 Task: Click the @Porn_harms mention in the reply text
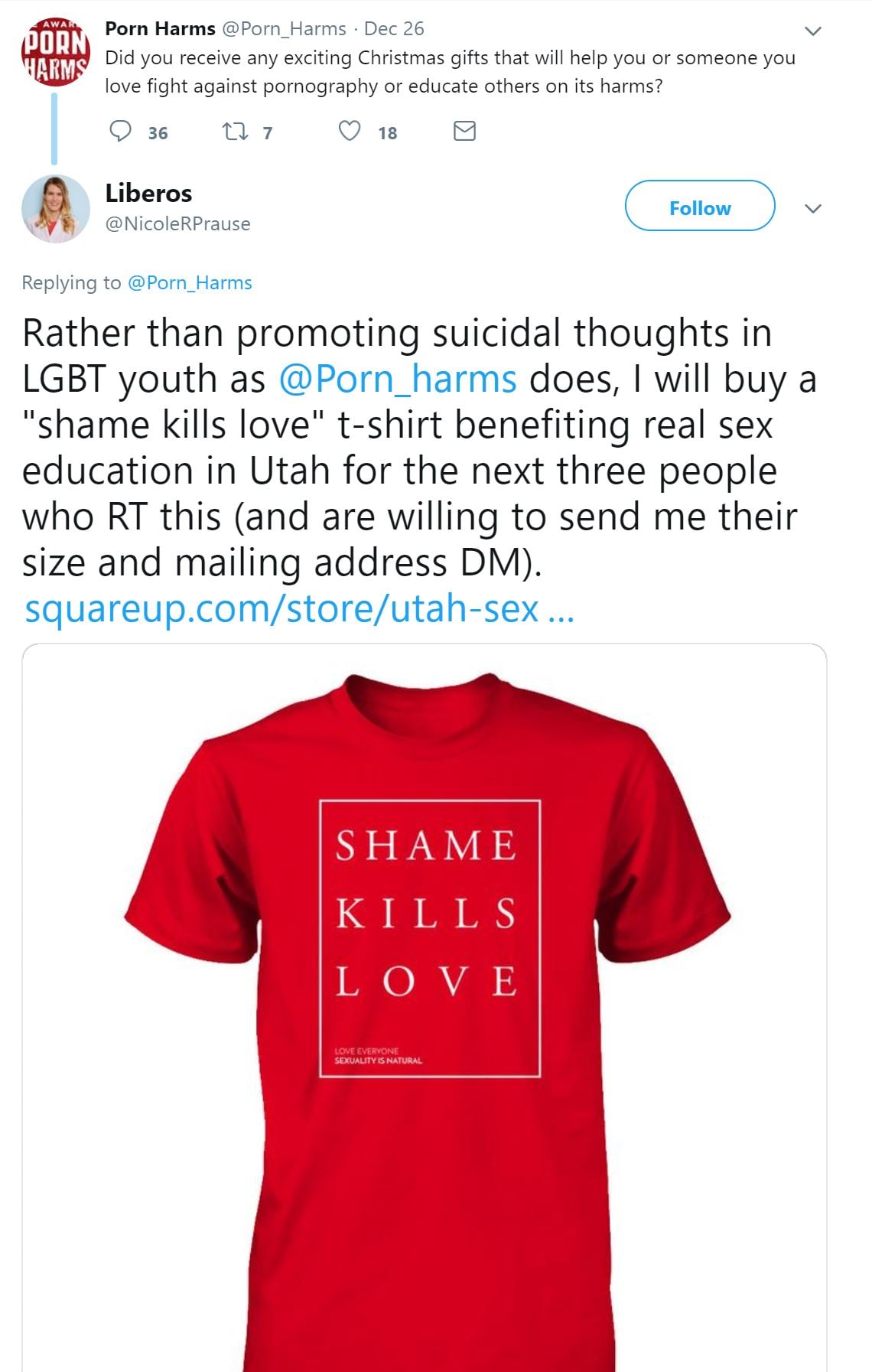[x=397, y=380]
